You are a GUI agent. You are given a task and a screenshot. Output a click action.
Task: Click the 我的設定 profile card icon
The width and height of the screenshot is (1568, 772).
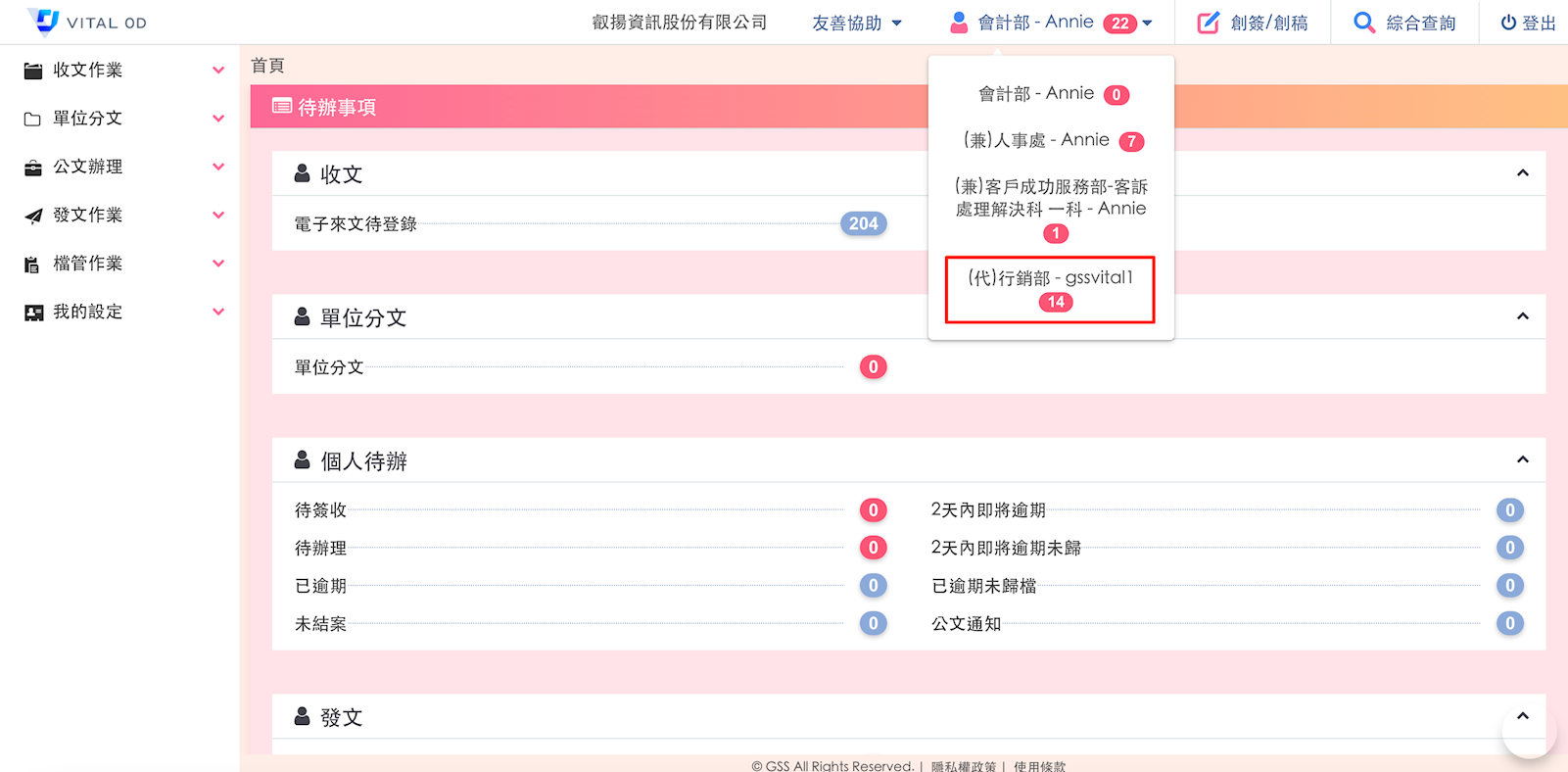[33, 313]
